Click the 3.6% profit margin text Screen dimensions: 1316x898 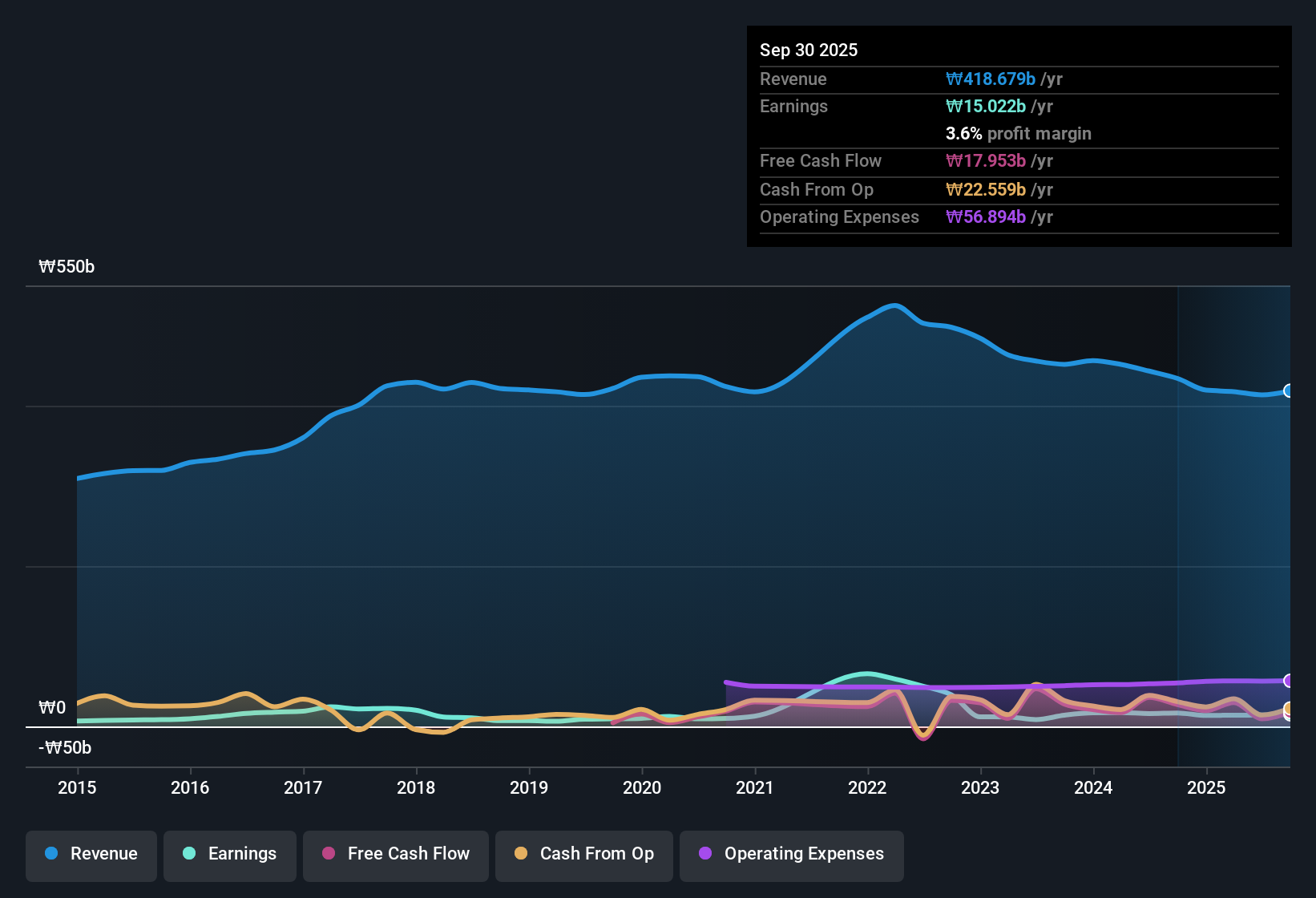[x=1019, y=134]
